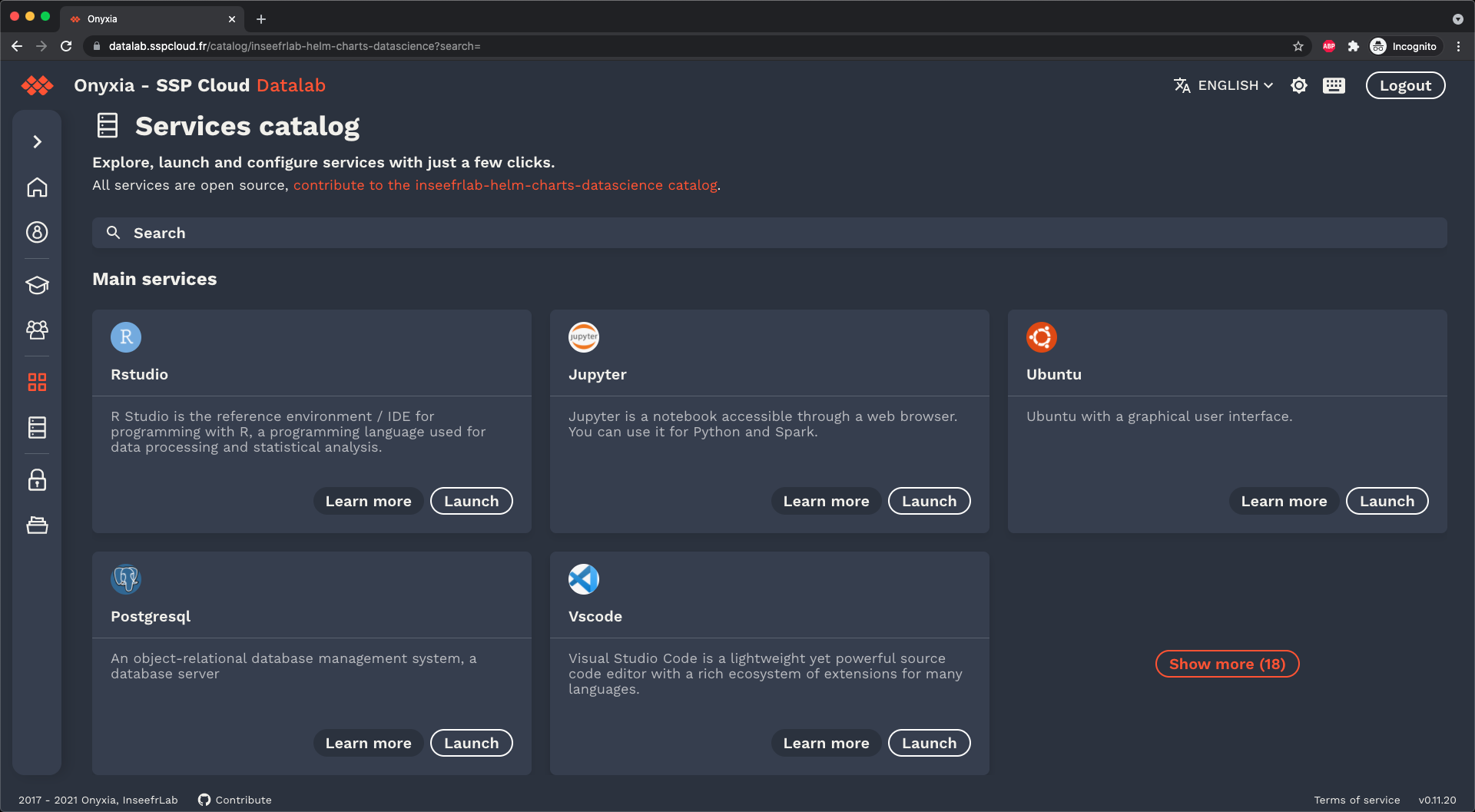1475x812 pixels.
Task: Toggle dark mode sun icon
Action: point(1298,85)
